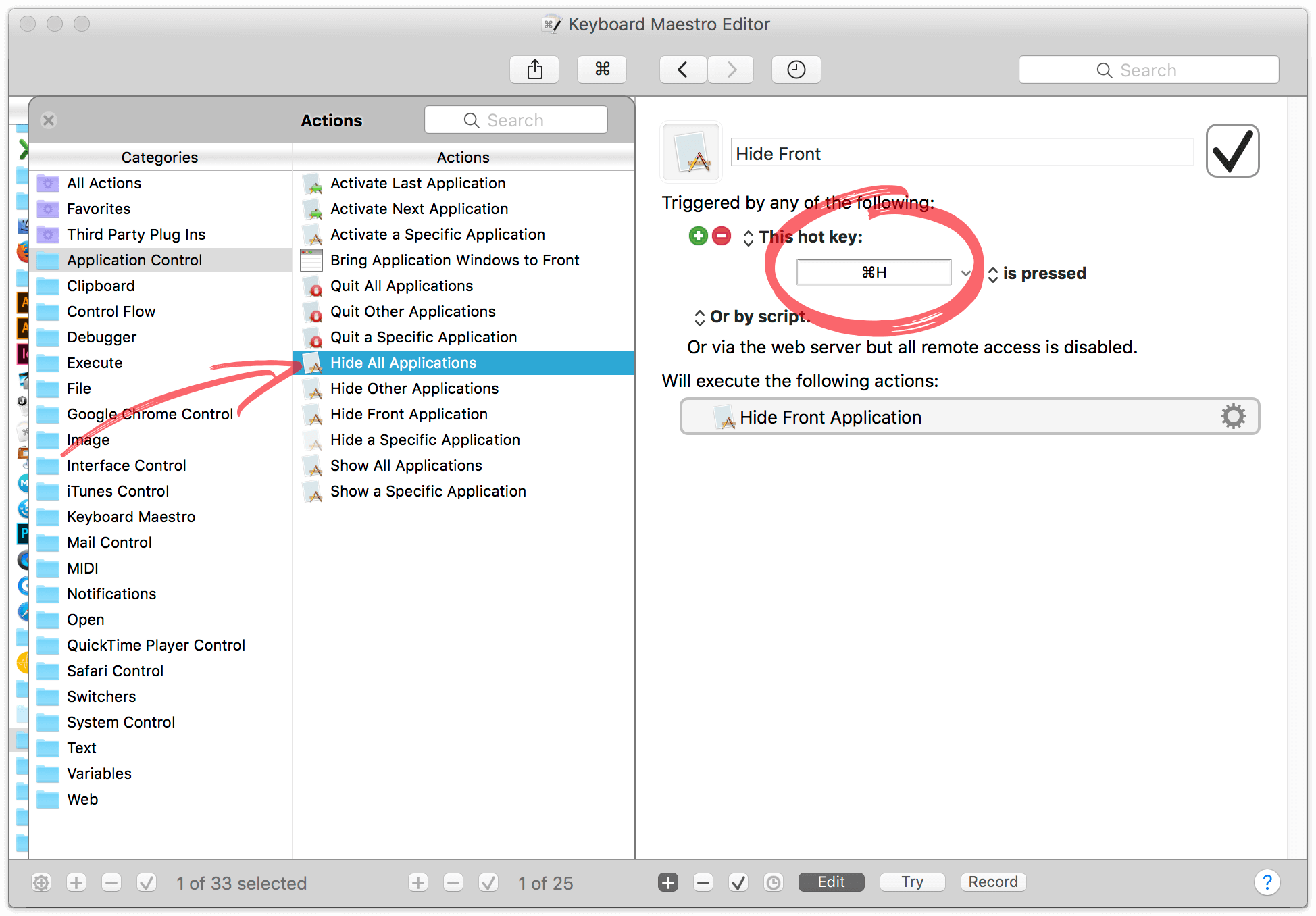Remove the macro group with the bottom-left minus button

click(x=111, y=883)
